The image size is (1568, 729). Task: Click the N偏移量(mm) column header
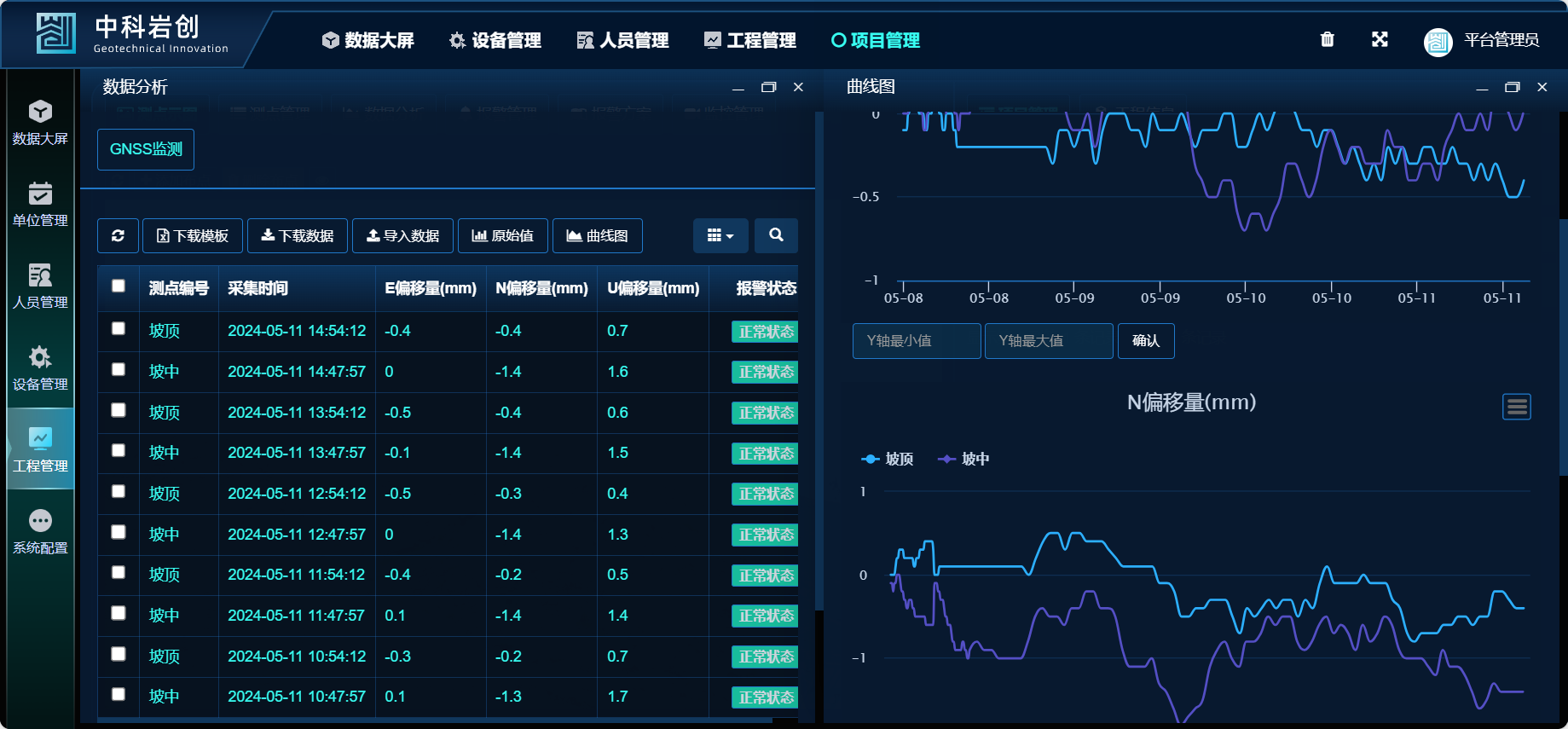click(541, 288)
